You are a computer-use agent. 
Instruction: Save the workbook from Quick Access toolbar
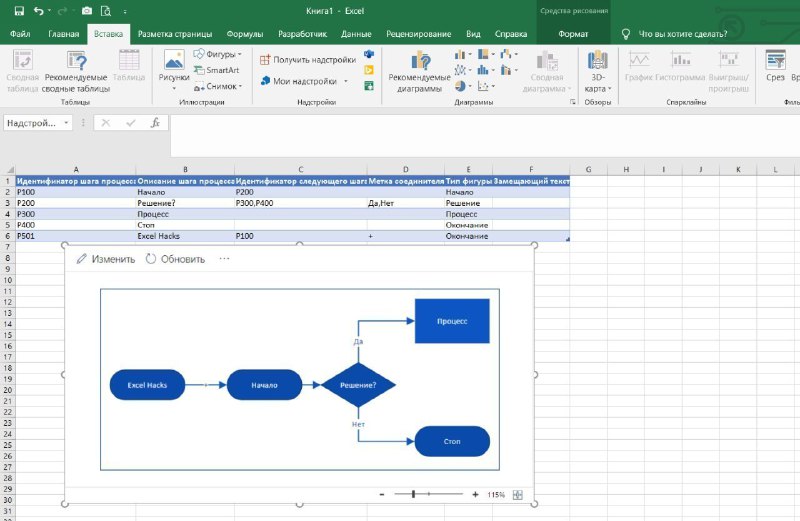click(19, 11)
